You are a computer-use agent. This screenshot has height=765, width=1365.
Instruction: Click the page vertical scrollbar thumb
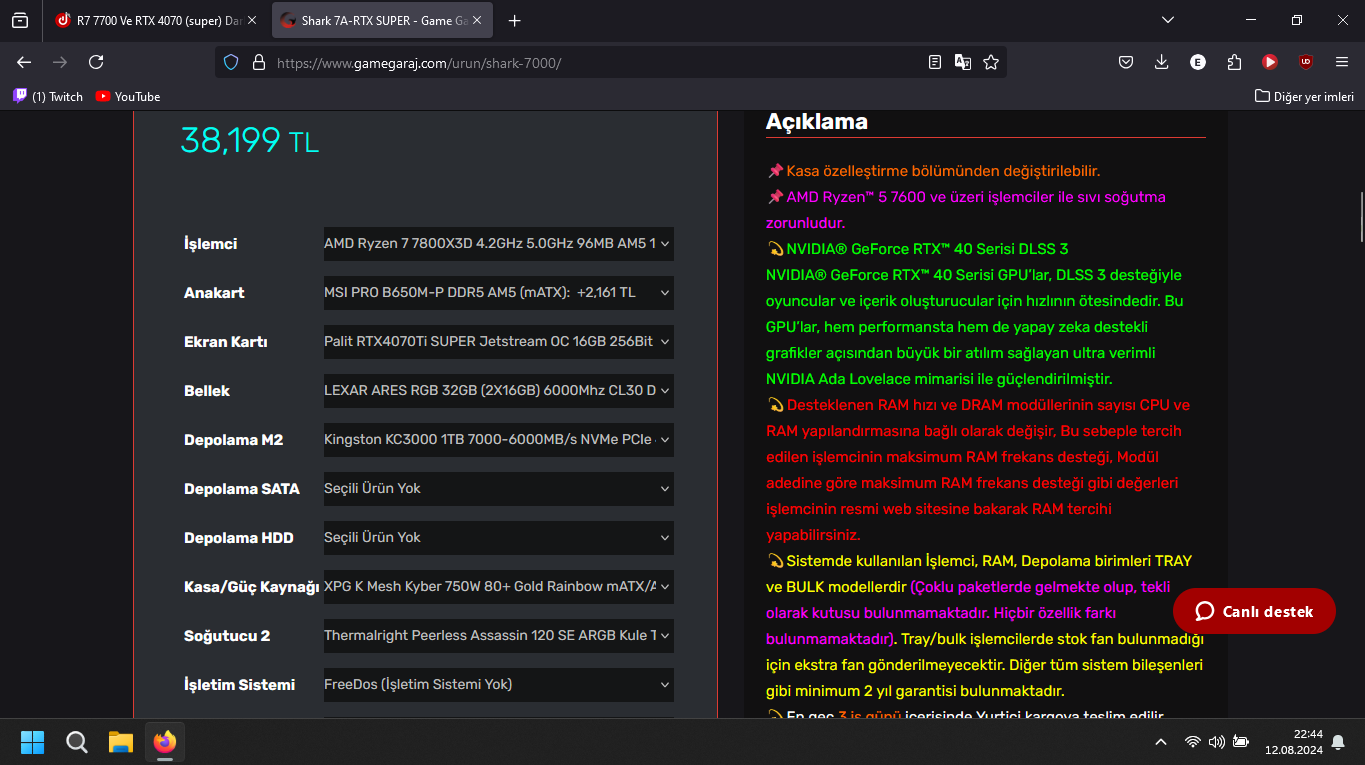click(1361, 217)
